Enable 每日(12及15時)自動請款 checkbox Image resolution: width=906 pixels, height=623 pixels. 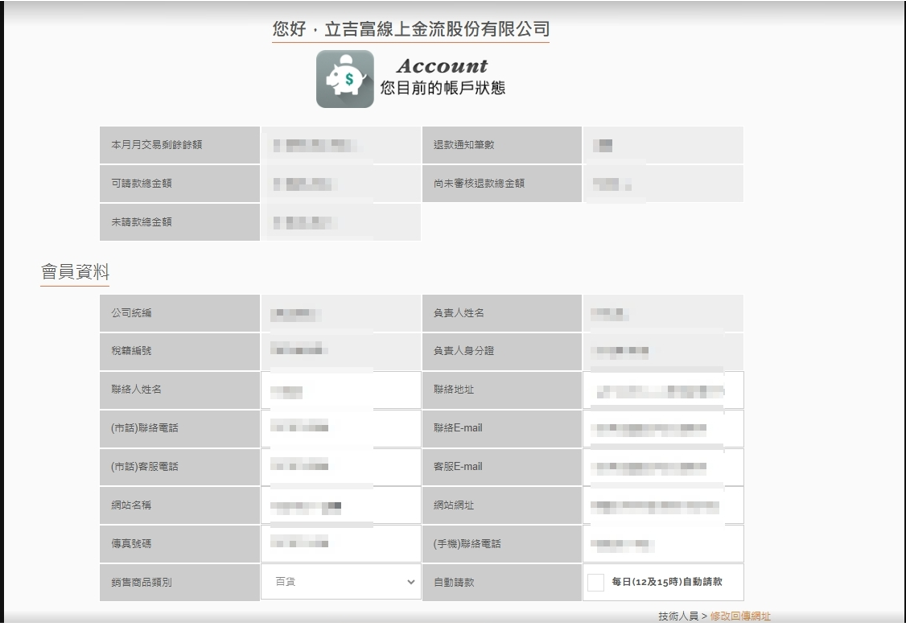click(x=595, y=582)
